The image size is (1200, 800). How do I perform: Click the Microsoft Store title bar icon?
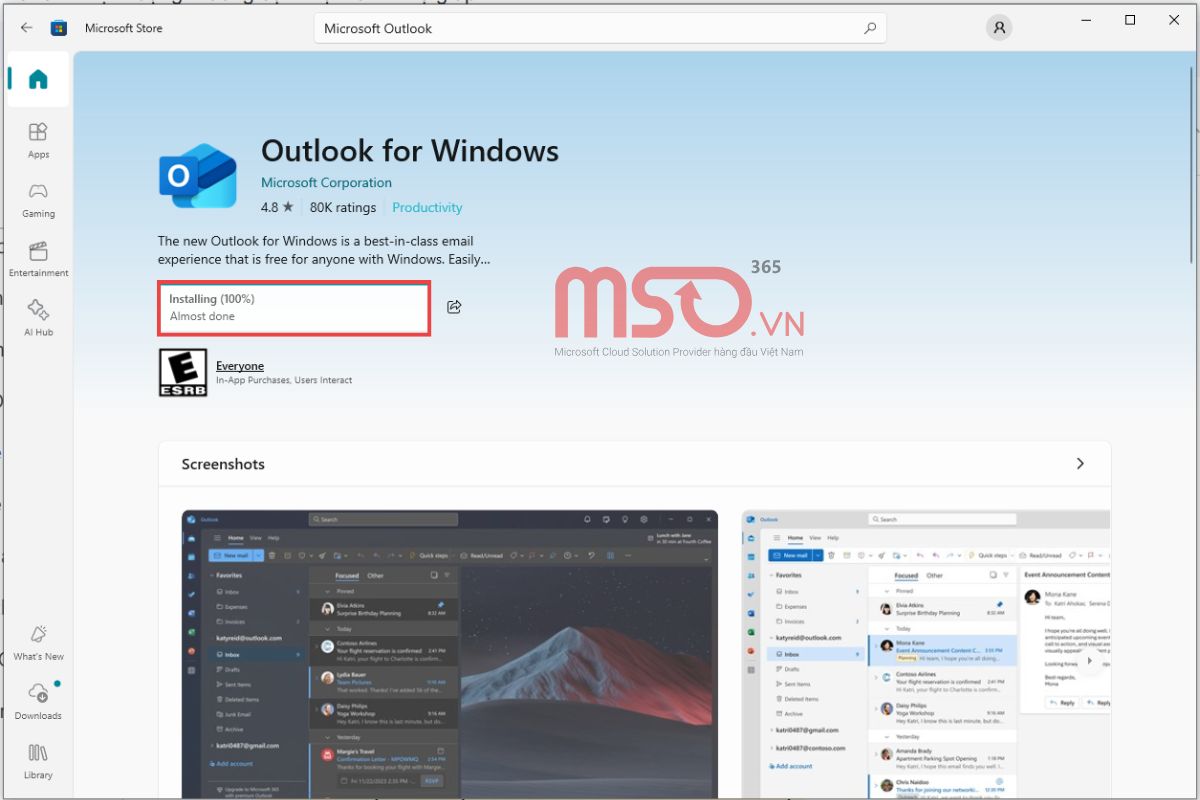[60, 28]
